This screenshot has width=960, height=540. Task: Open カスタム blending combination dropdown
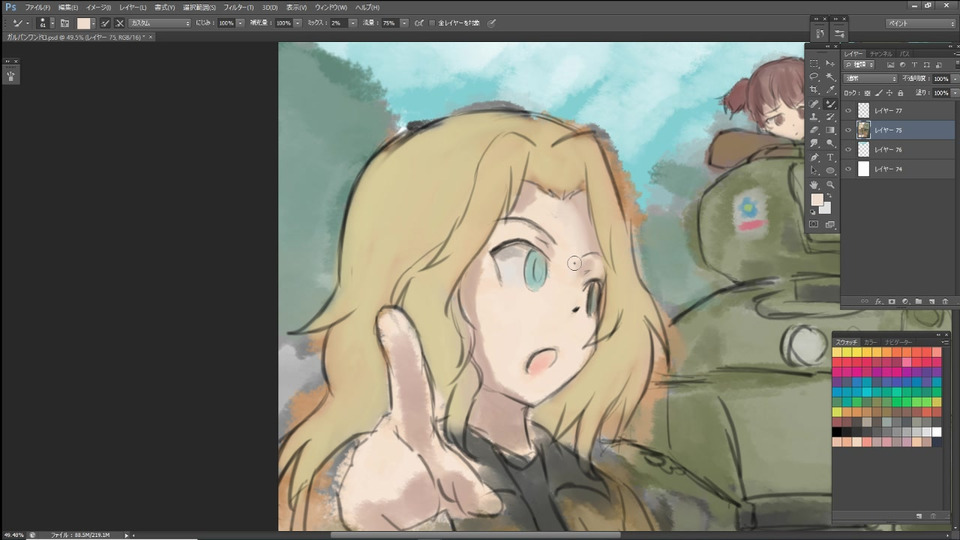click(x=160, y=23)
